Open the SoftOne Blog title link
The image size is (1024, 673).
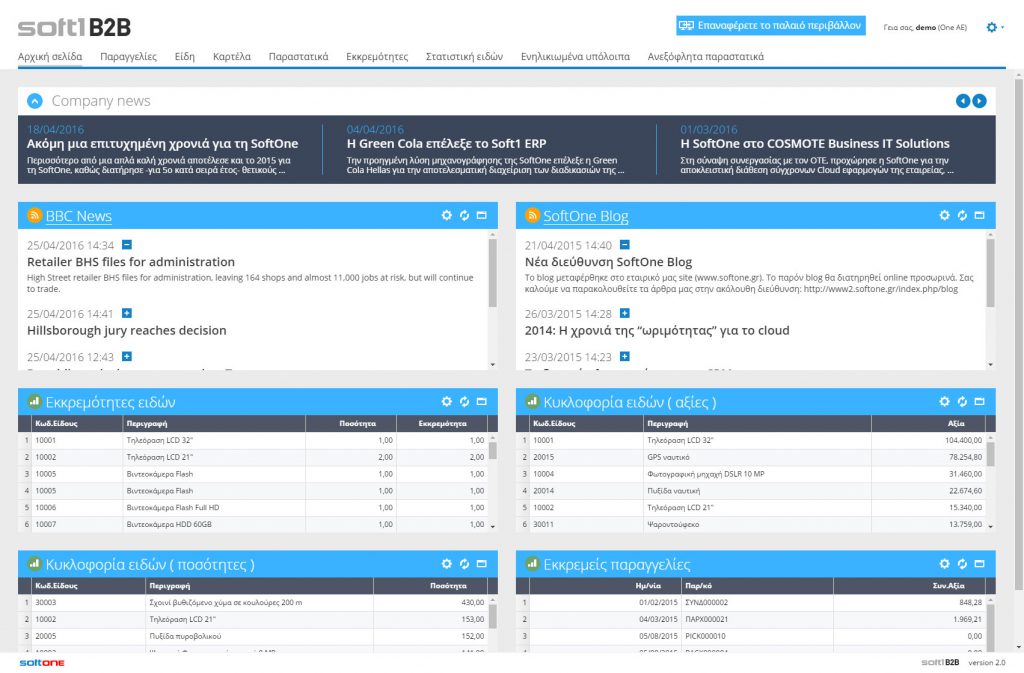[x=586, y=216]
